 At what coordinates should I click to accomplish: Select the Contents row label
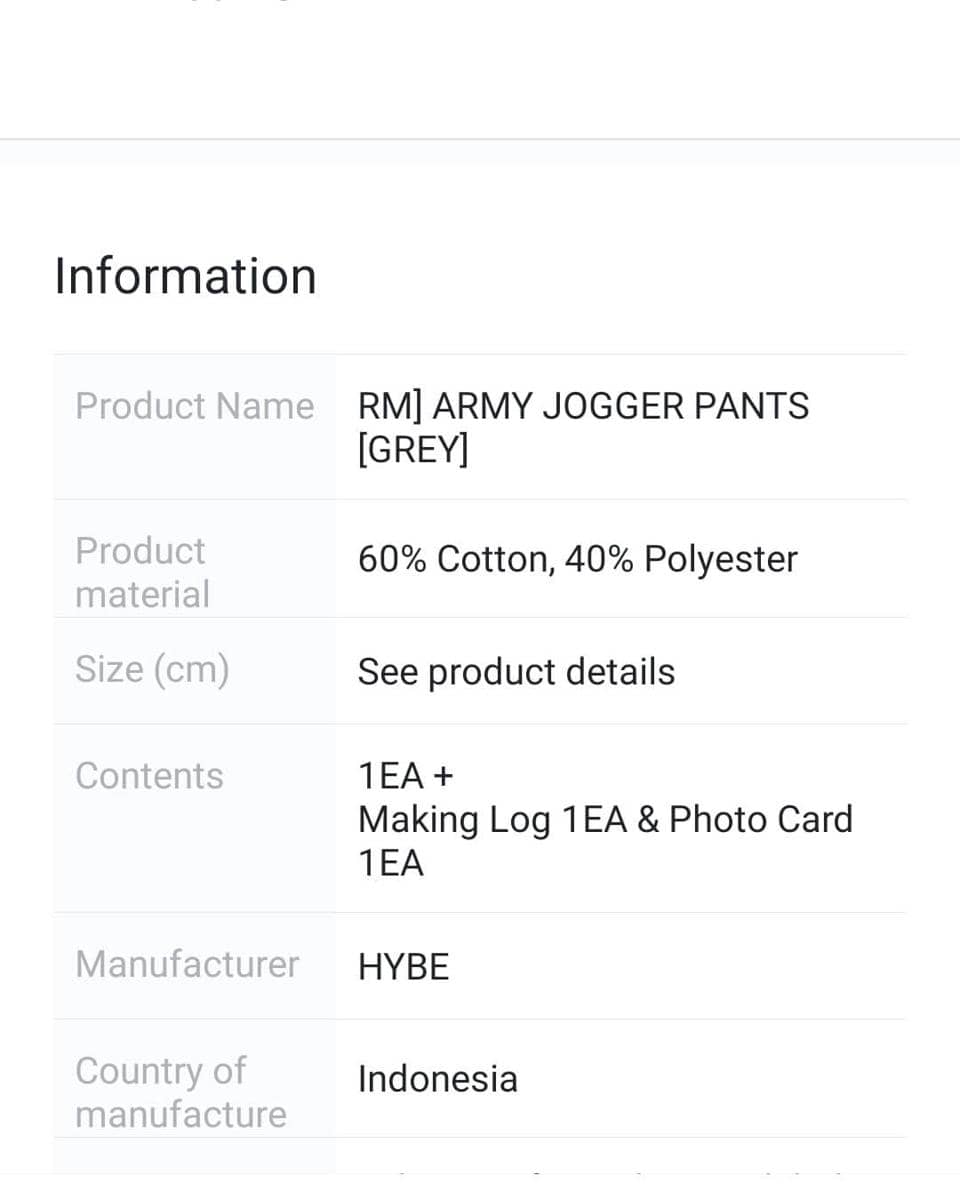click(x=149, y=776)
